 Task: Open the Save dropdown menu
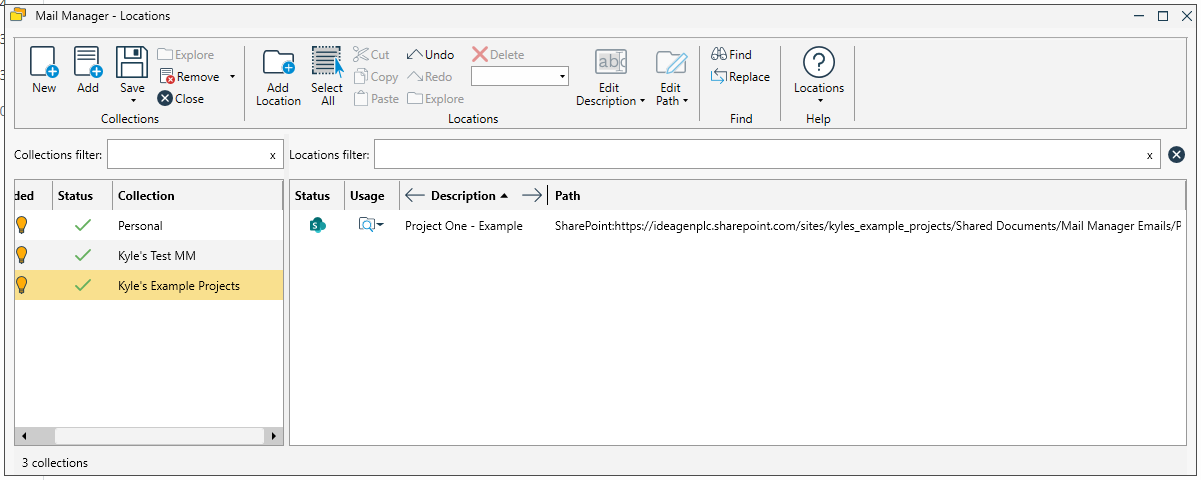point(132,101)
